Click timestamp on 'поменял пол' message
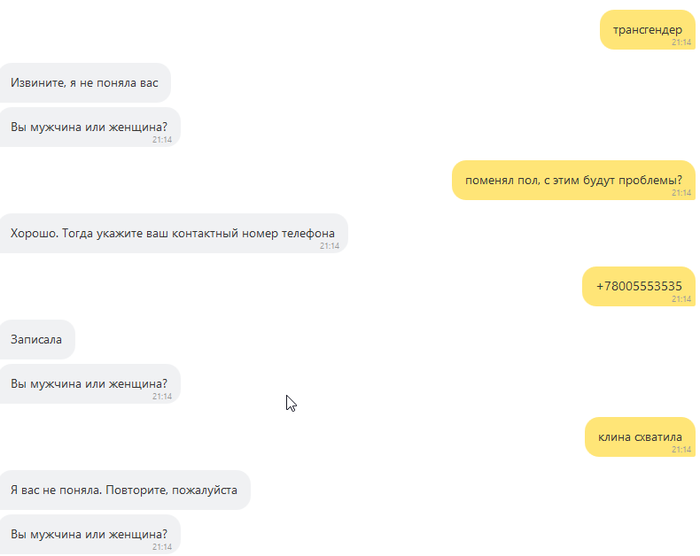Image resolution: width=700 pixels, height=556 pixels. [681, 193]
